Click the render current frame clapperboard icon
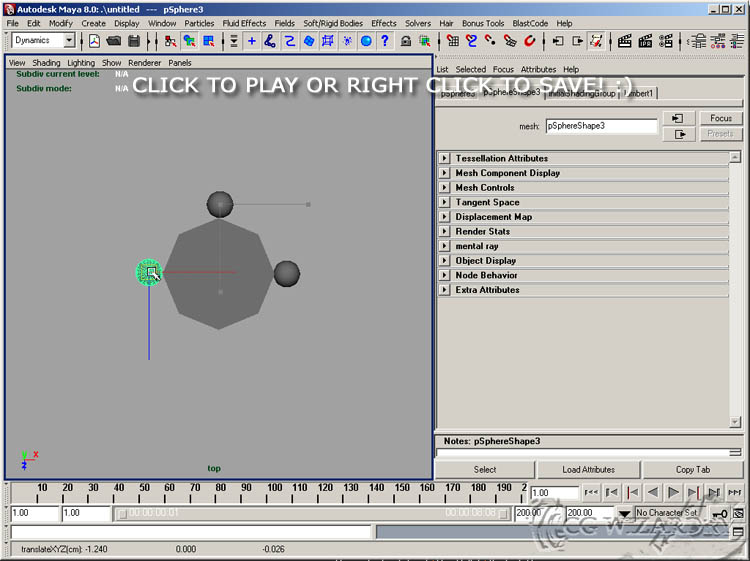 624,41
